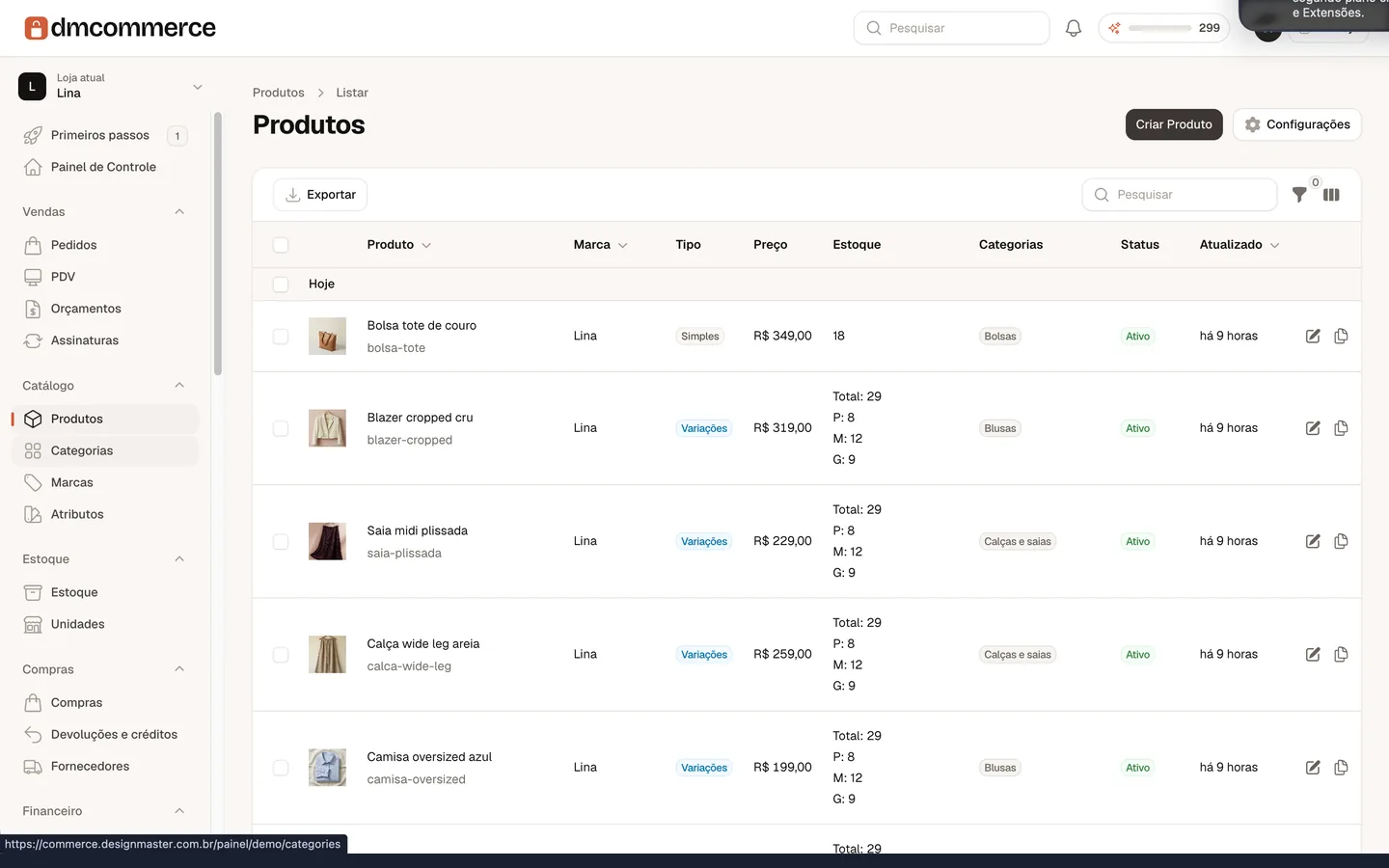1389x868 pixels.
Task: Check the select-all checkbox in header
Action: tap(281, 245)
